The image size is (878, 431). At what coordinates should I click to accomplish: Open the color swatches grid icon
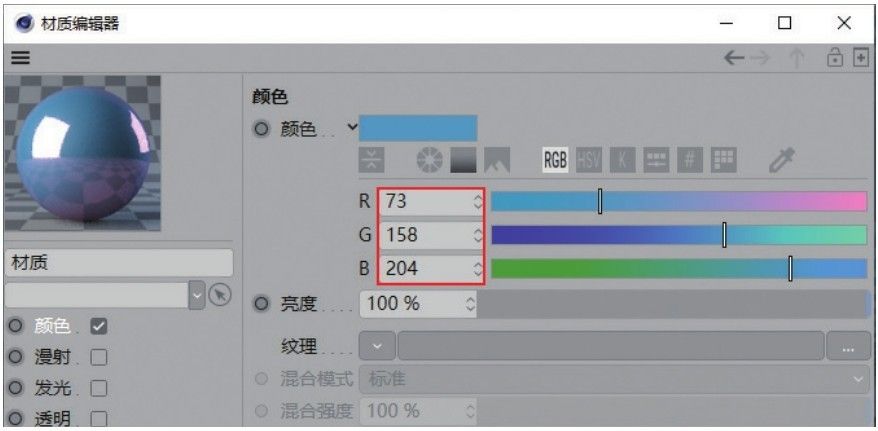click(724, 161)
